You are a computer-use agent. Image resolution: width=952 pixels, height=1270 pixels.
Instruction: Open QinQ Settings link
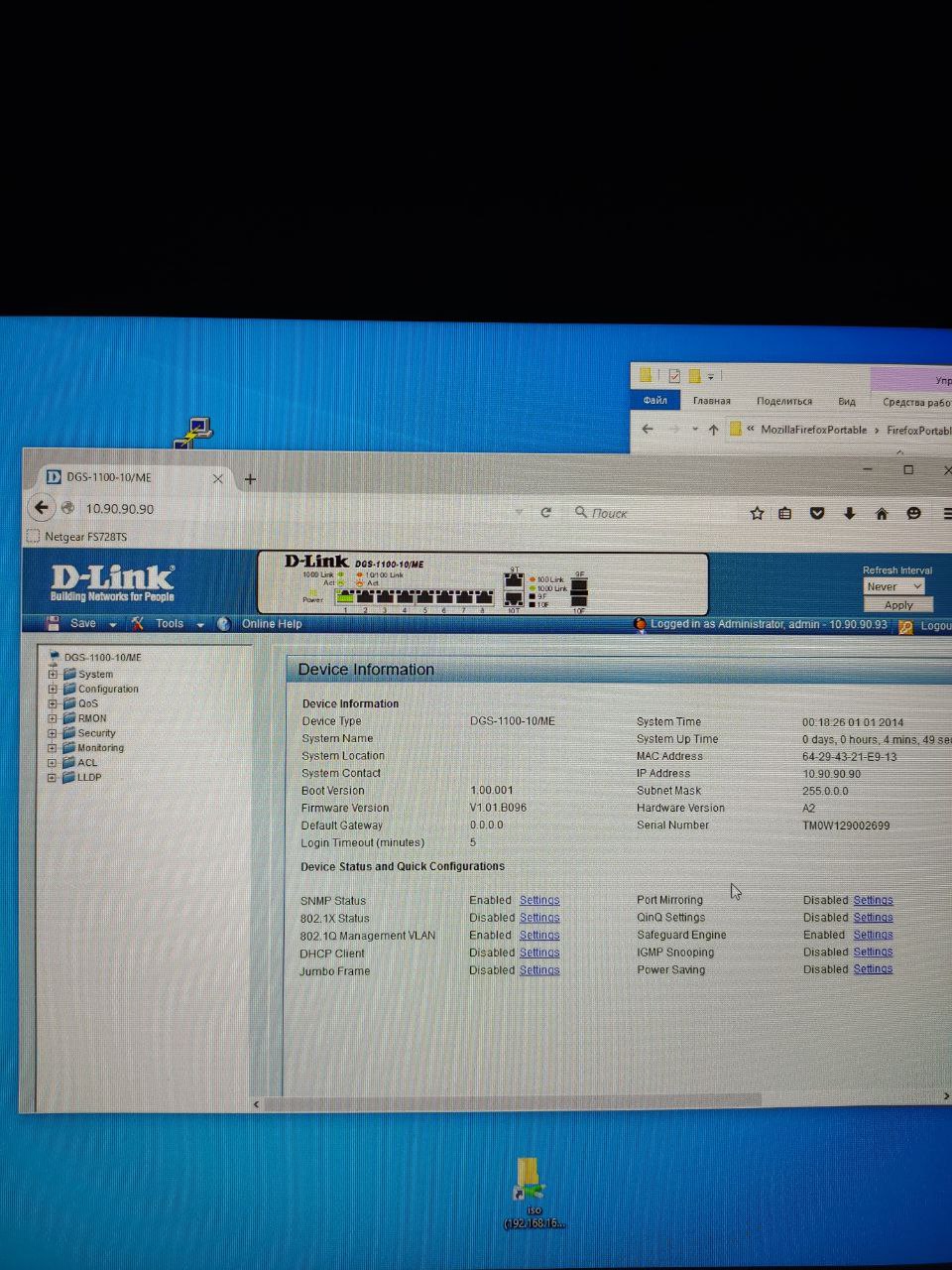pos(873,917)
